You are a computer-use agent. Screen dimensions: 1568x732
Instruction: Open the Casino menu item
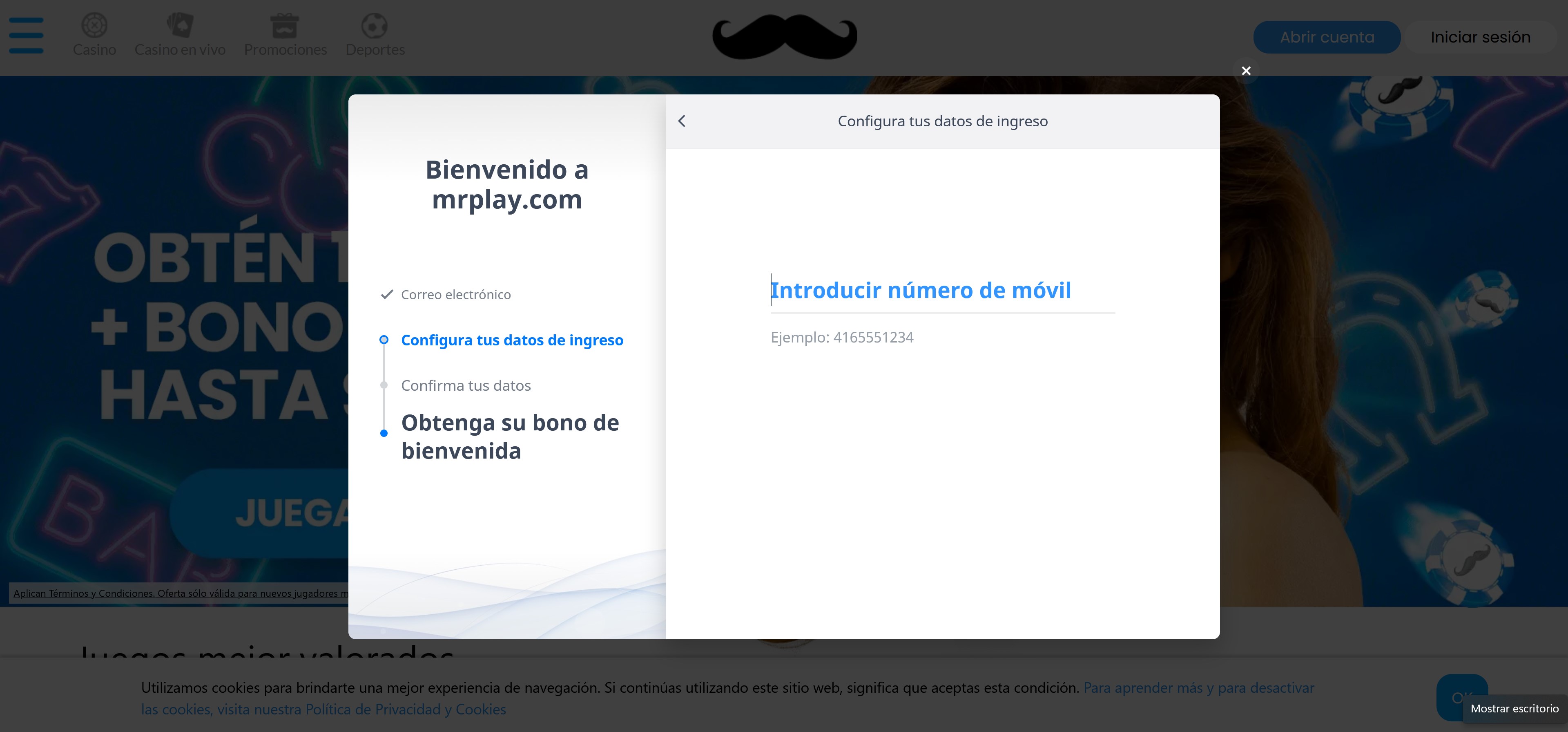coord(94,50)
